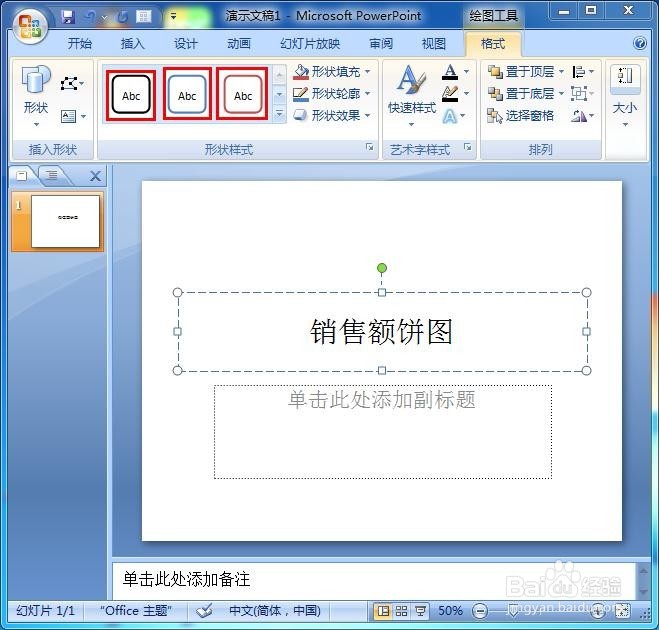Viewport: 659px width, 630px height.
Task: Open the Group objects menu icon
Action: coord(583,93)
